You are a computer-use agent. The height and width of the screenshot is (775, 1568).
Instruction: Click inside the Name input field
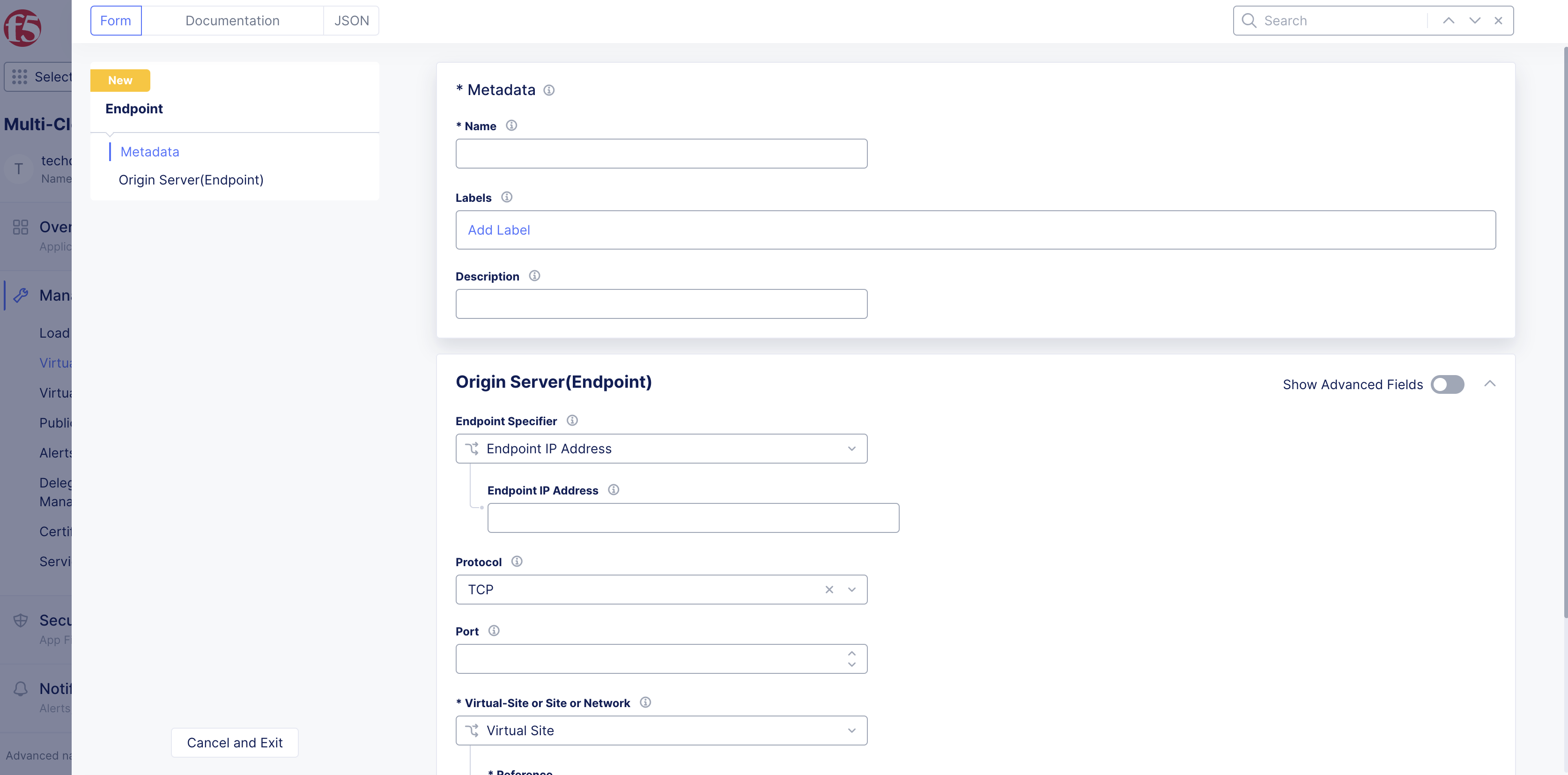coord(661,154)
